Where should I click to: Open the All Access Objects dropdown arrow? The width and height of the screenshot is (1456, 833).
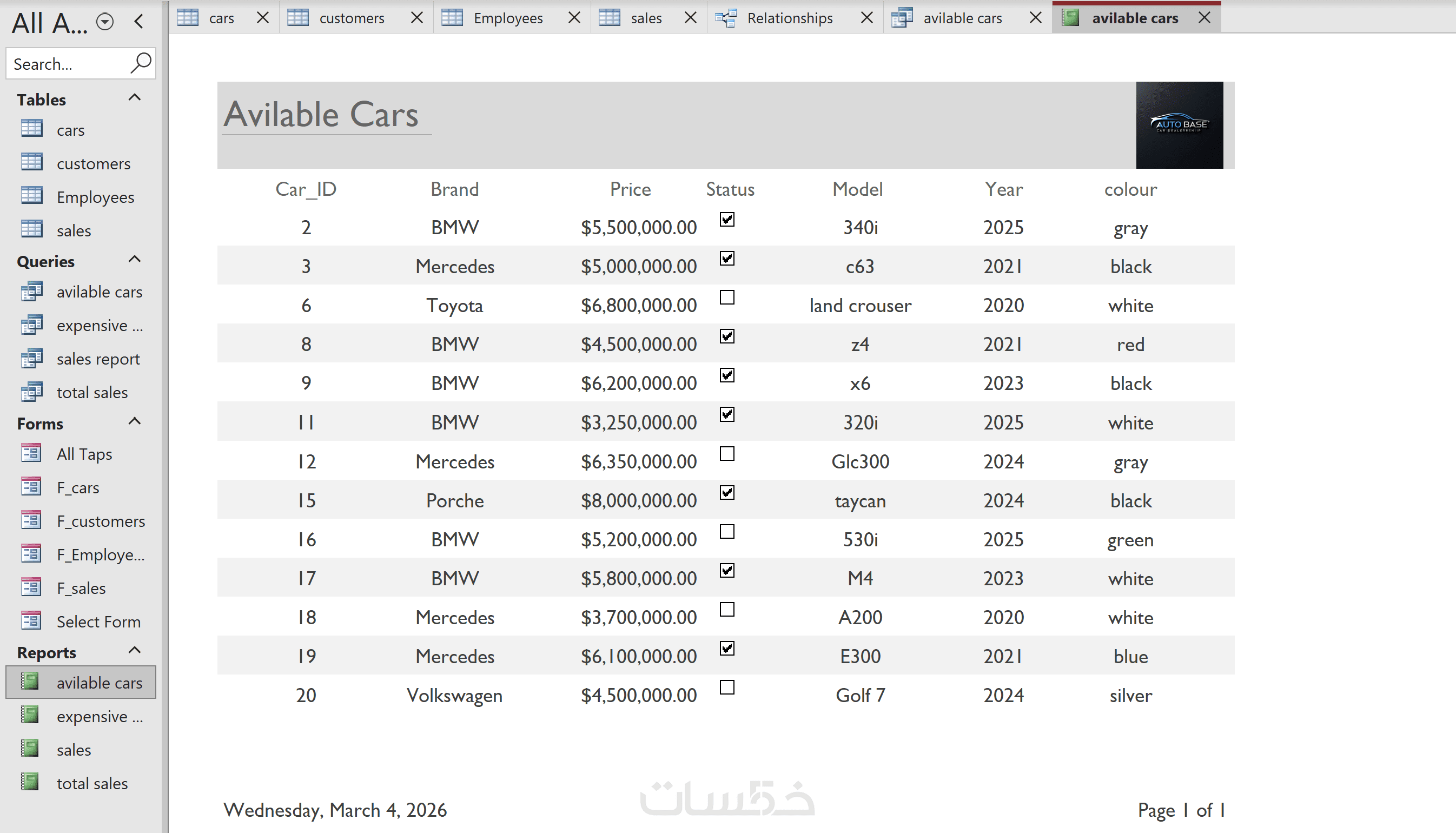(104, 22)
